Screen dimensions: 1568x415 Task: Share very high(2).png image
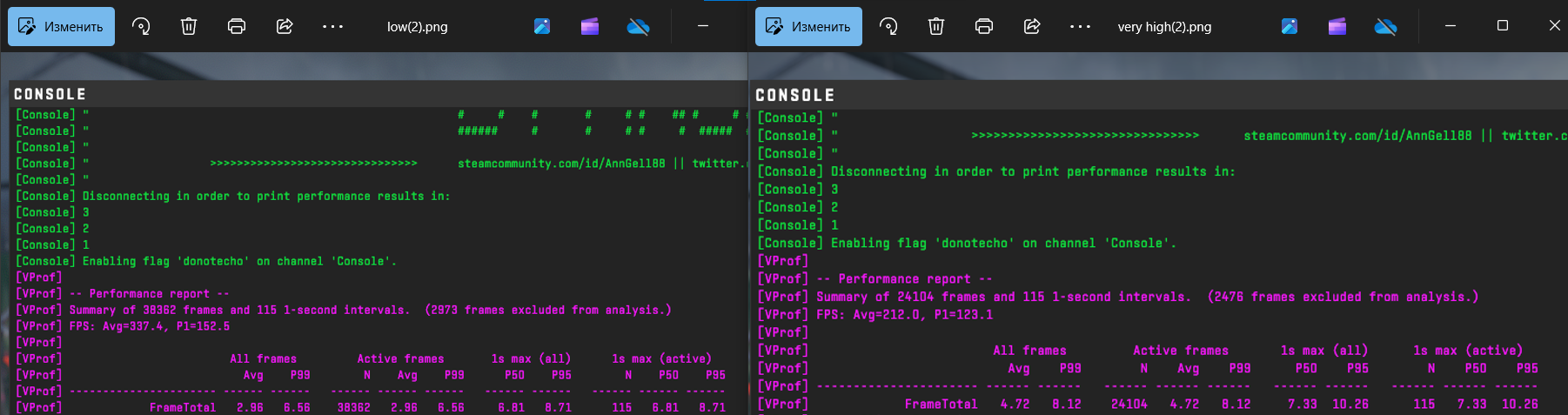tap(1032, 26)
